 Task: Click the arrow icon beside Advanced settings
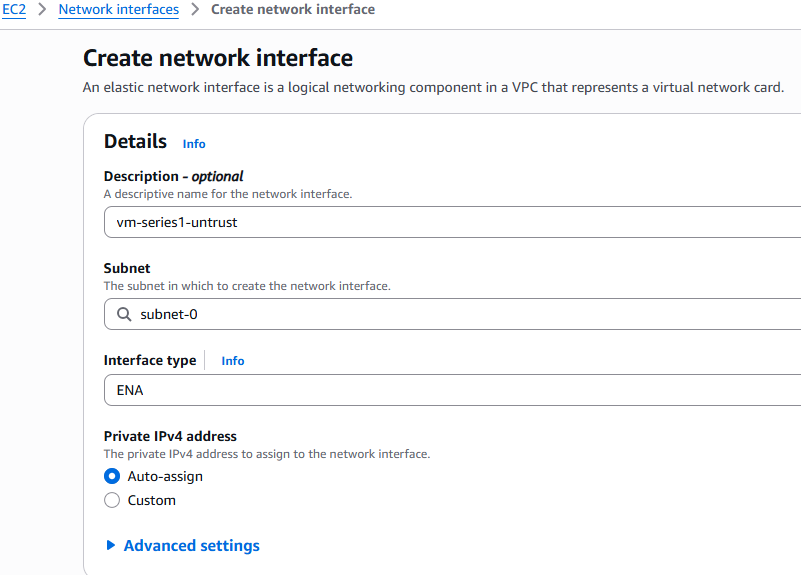click(110, 546)
